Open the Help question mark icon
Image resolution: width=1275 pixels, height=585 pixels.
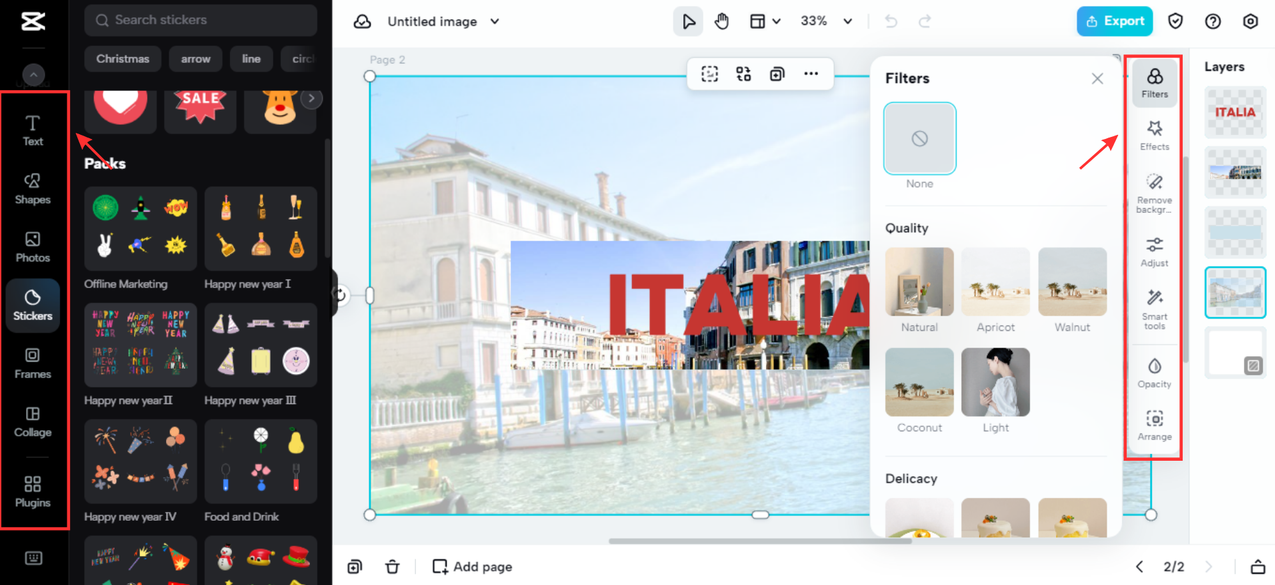1213,21
